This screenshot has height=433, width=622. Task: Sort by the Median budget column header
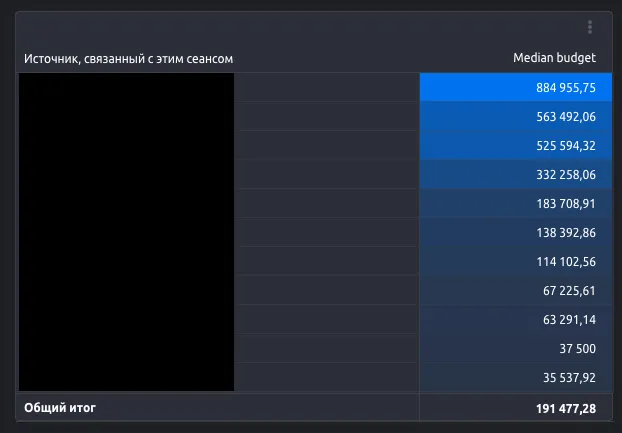[x=554, y=59]
